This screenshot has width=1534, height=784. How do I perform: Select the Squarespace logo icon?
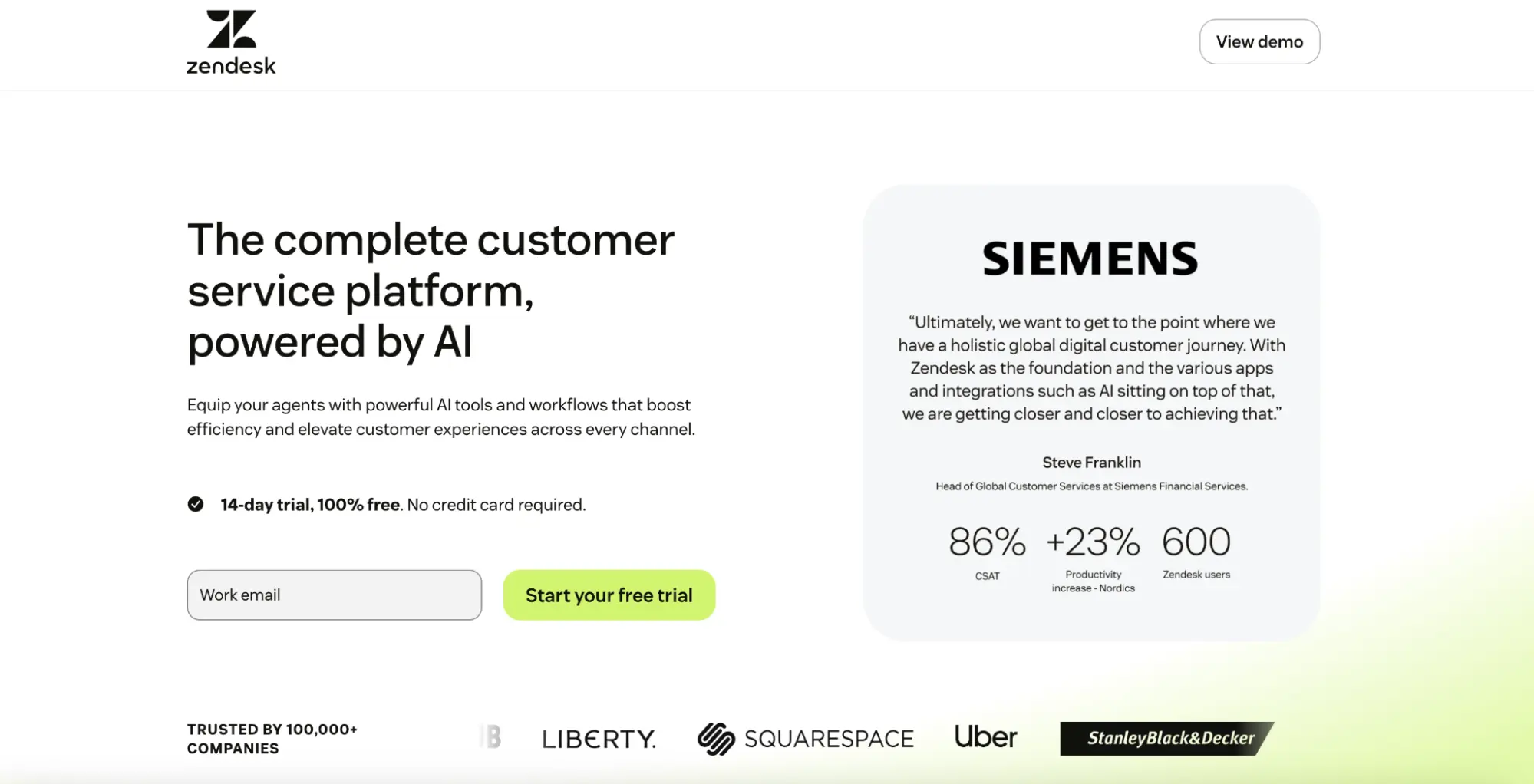pos(716,737)
